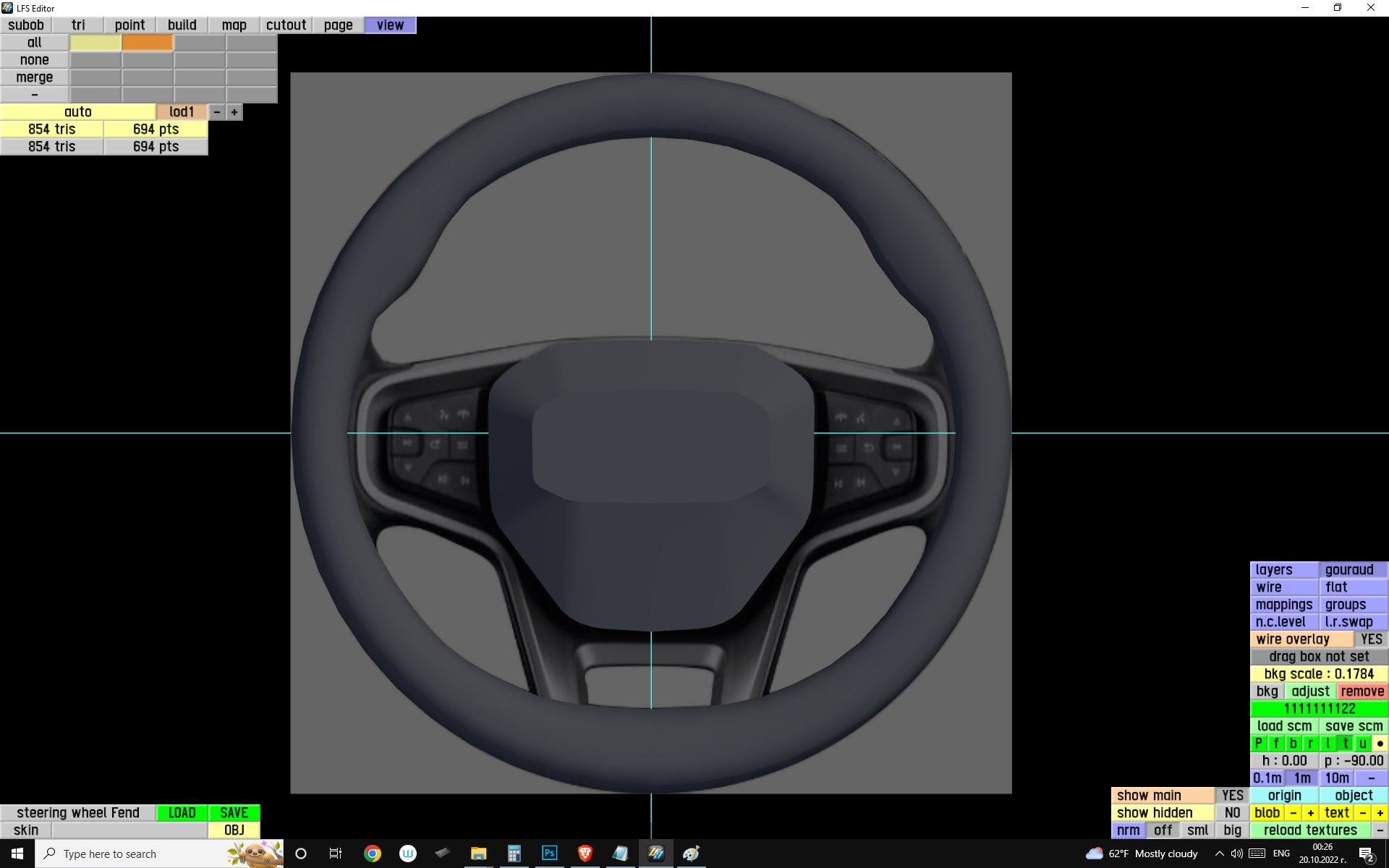Screen dimensions: 1389x868
Task: Click reload textures button
Action: 1309,830
